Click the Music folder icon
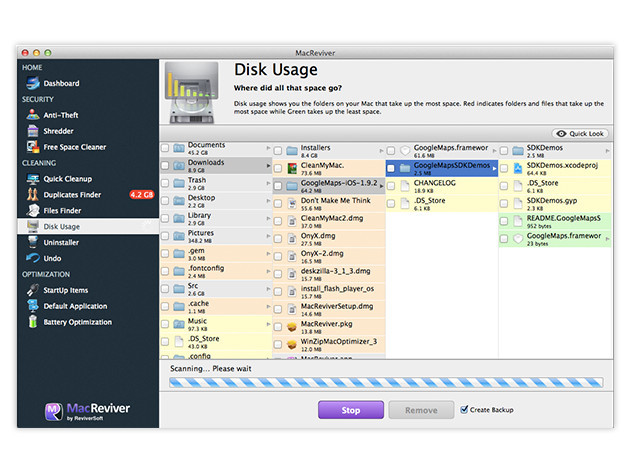 click(179, 324)
